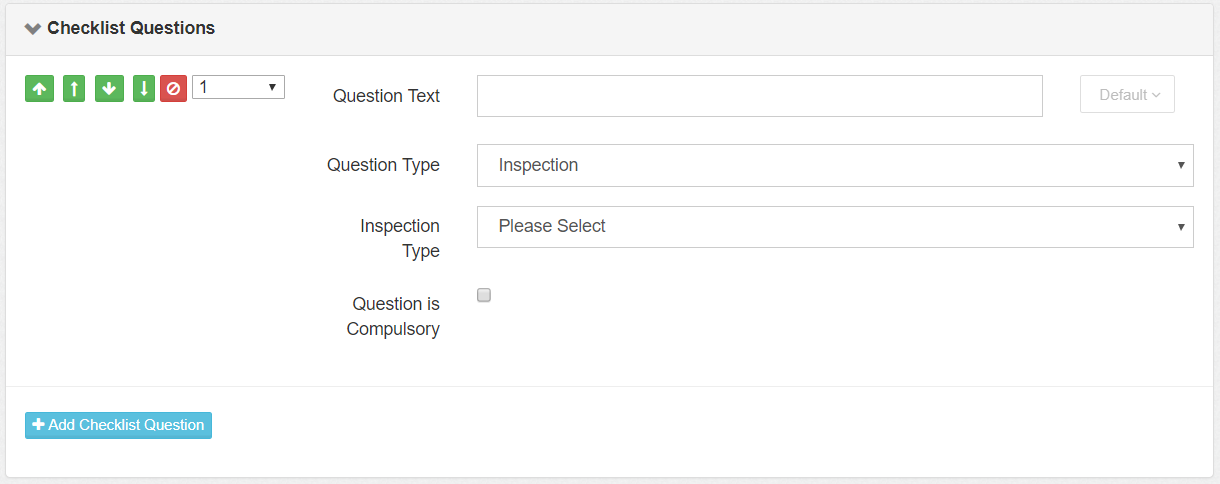Viewport: 1220px width, 484px height.
Task: Click the bold down arrow move button
Action: coord(109,89)
